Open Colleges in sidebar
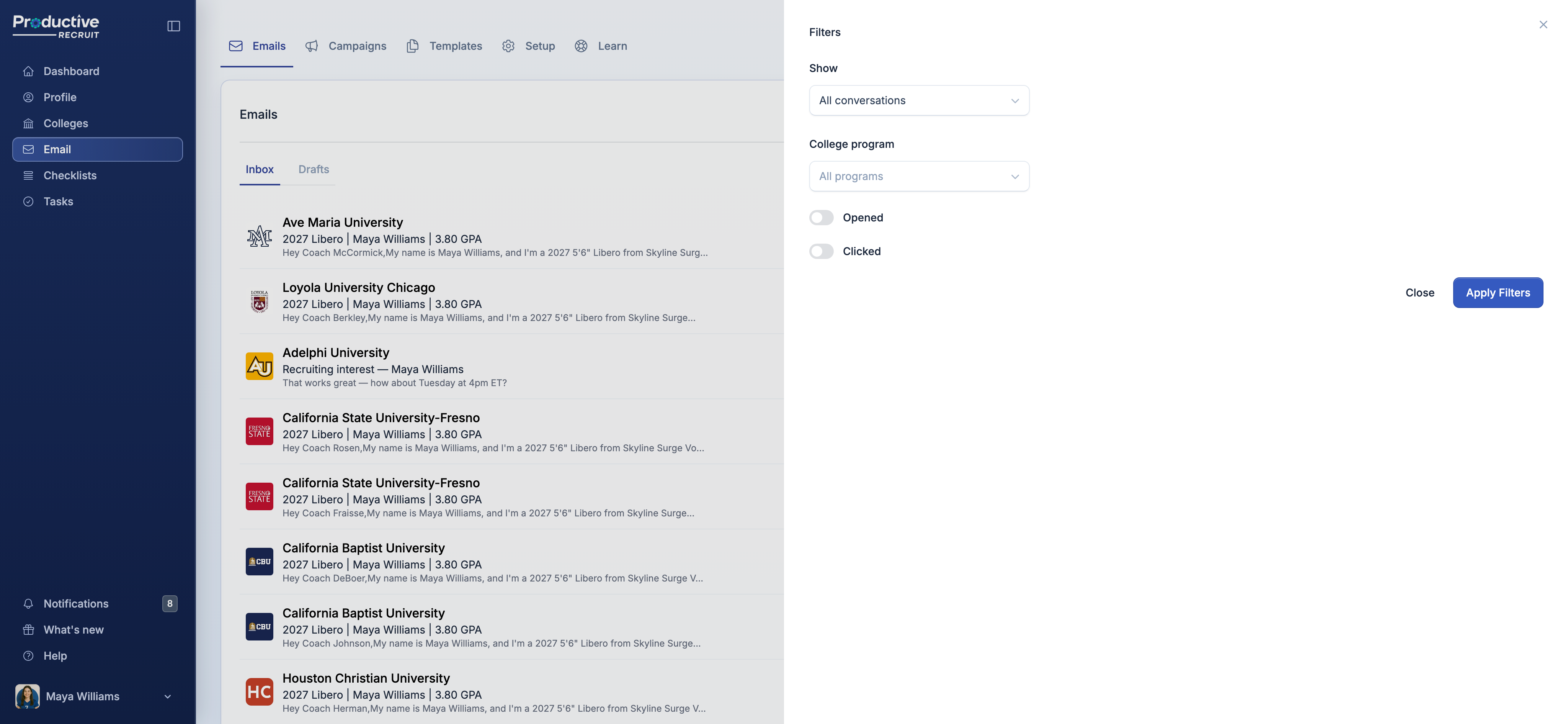 pyautogui.click(x=97, y=124)
